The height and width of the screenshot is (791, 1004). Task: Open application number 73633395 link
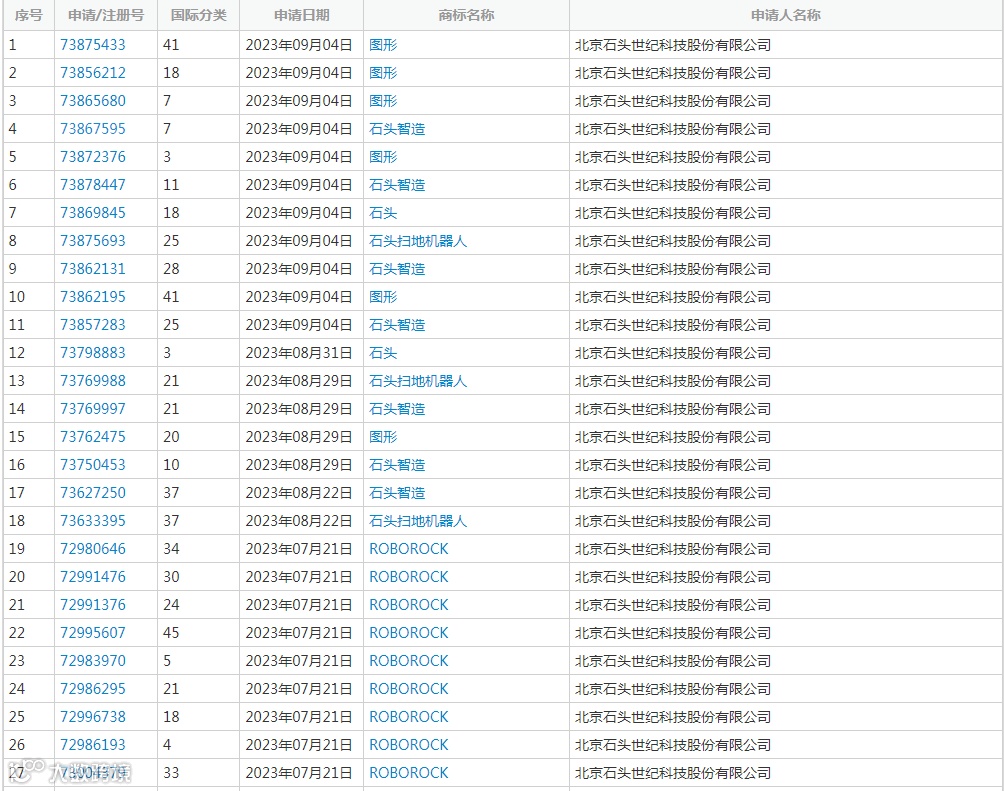93,521
